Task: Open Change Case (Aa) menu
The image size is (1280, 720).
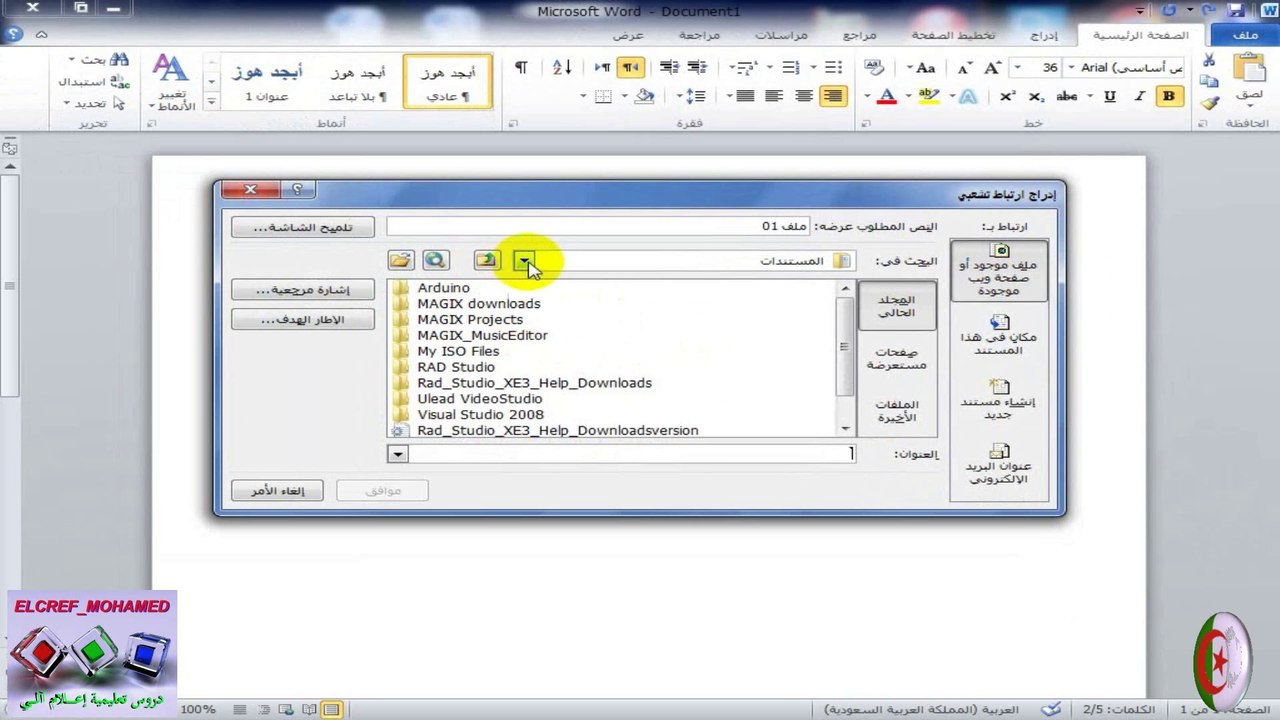Action: click(926, 68)
